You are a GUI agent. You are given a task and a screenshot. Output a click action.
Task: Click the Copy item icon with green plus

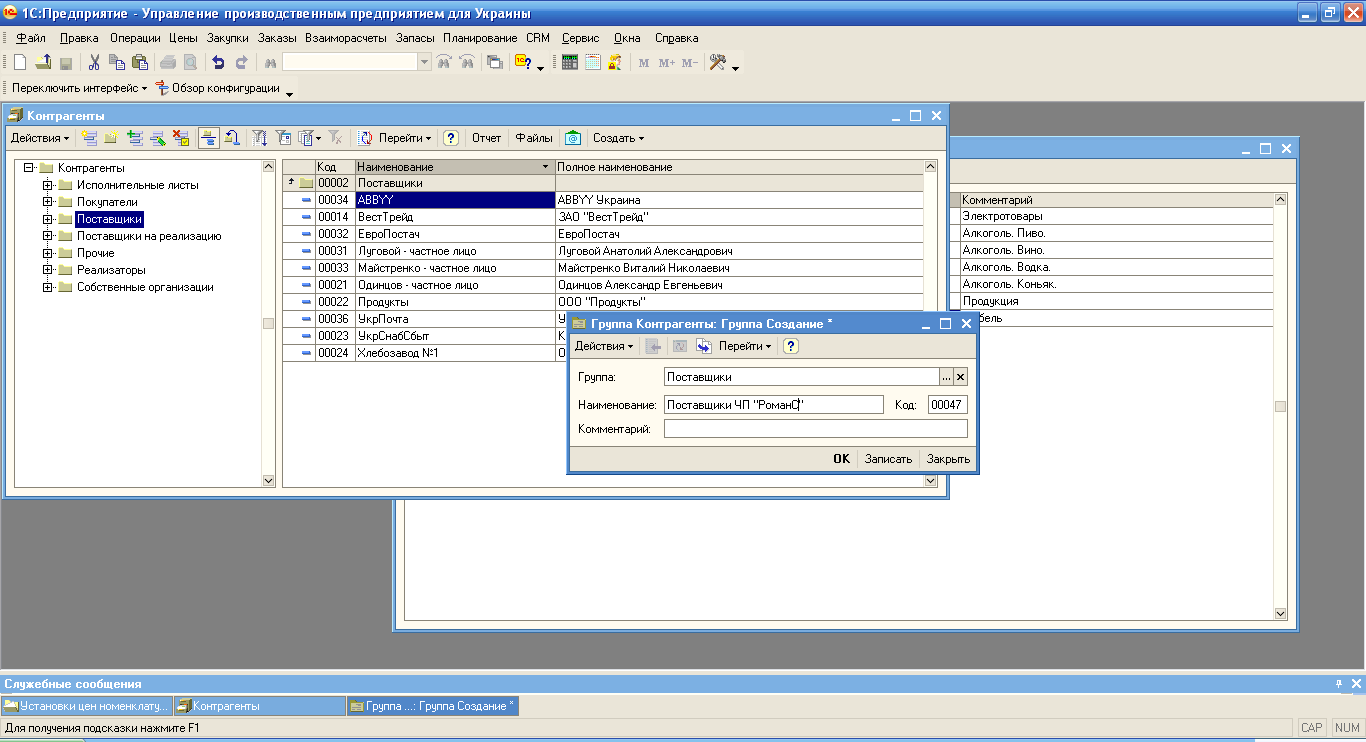(135, 138)
